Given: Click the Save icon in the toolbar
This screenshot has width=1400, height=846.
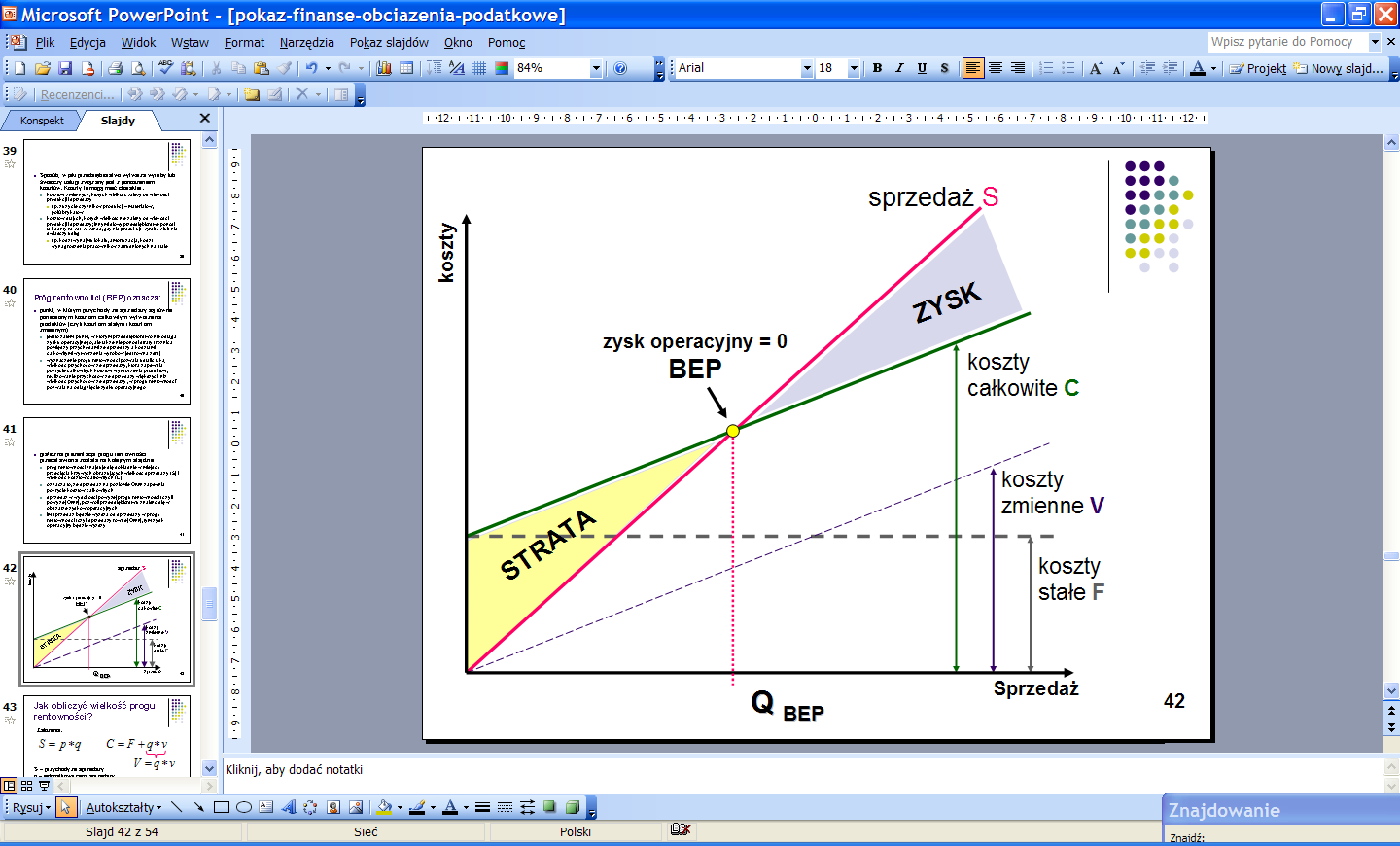Looking at the screenshot, I should pos(65,68).
